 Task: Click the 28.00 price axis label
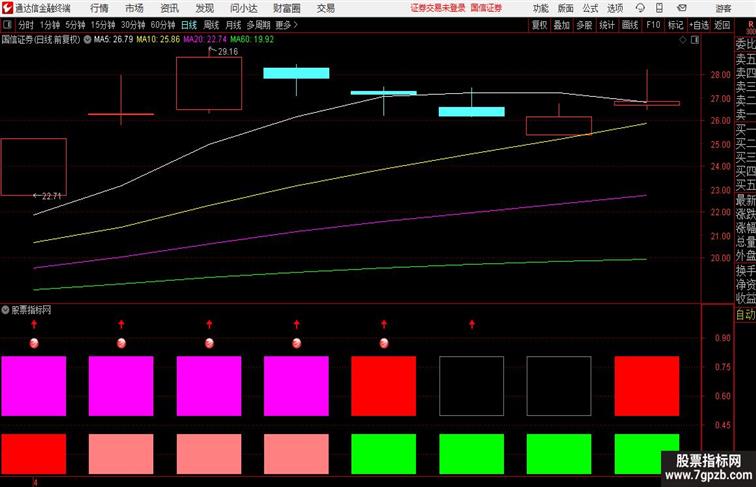pos(721,75)
